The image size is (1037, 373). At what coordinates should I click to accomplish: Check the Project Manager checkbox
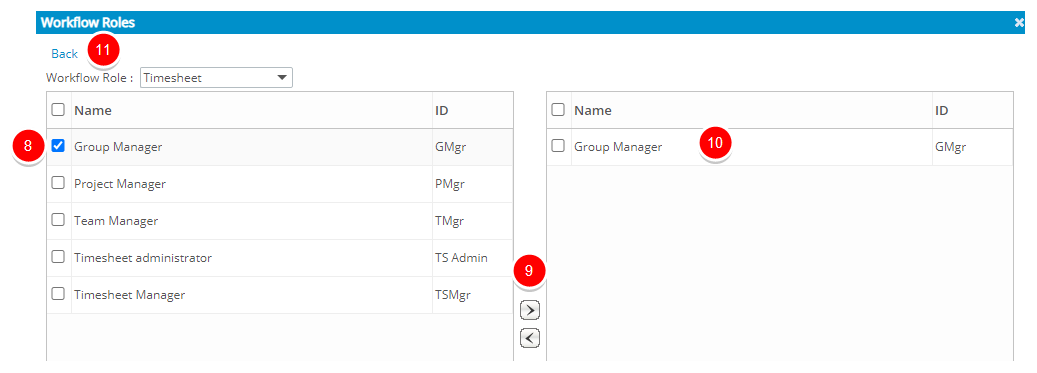pos(58,183)
